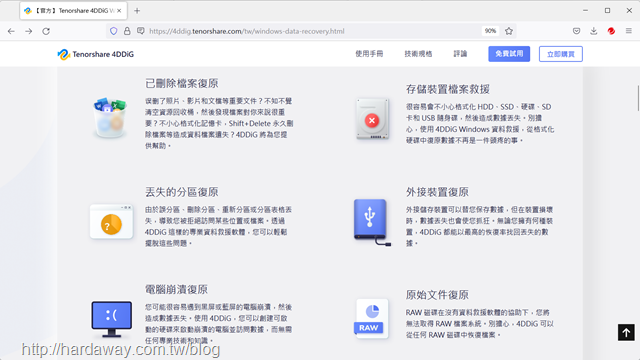Click the back-to-top arrow button
Image resolution: width=640 pixels, height=360 pixels.
[x=626, y=332]
